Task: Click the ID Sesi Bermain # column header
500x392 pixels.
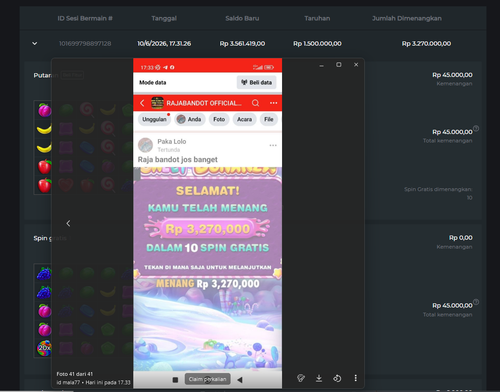Action: (x=85, y=18)
